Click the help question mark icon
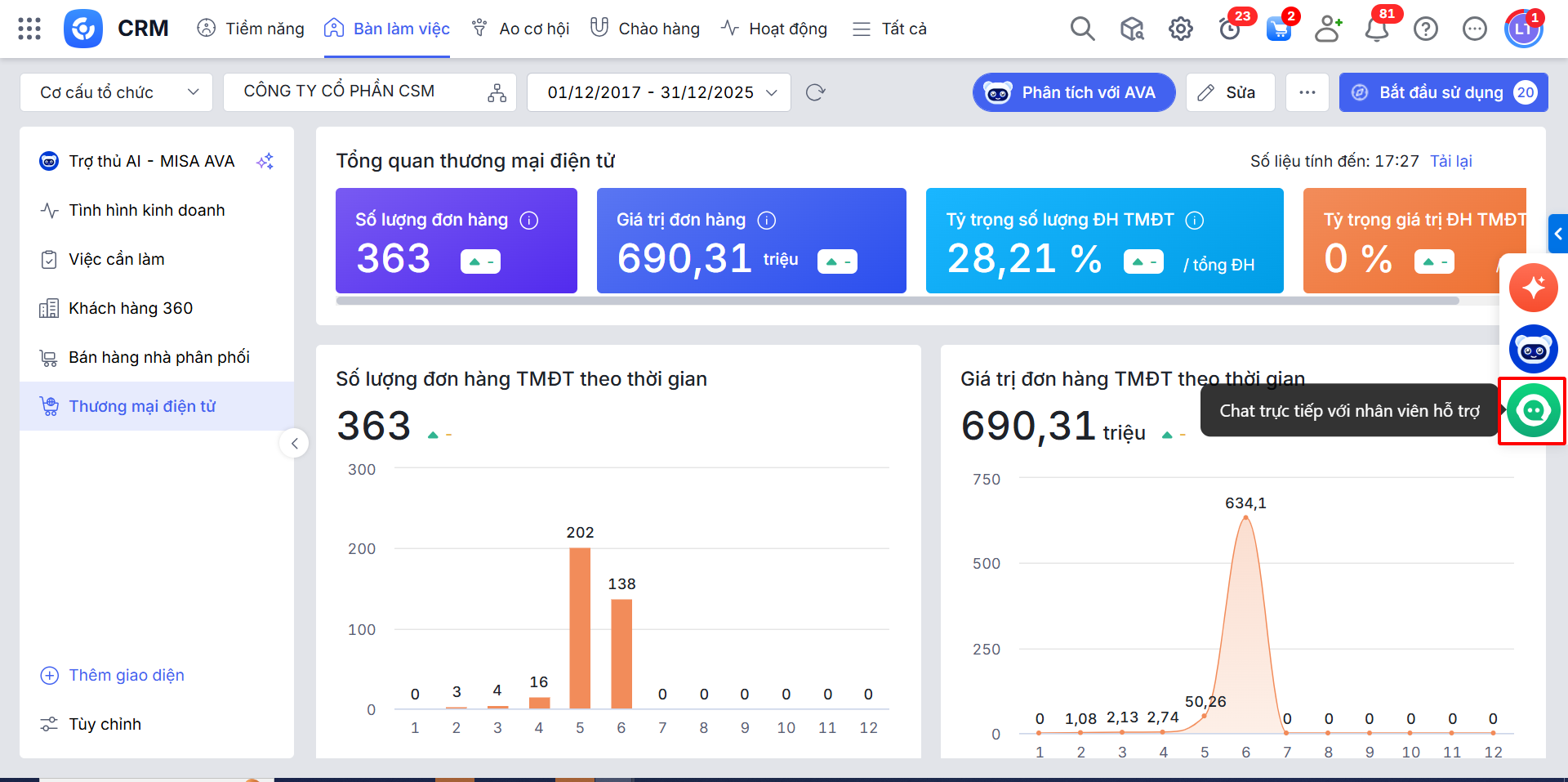Image resolution: width=1568 pixels, height=782 pixels. pos(1425,29)
